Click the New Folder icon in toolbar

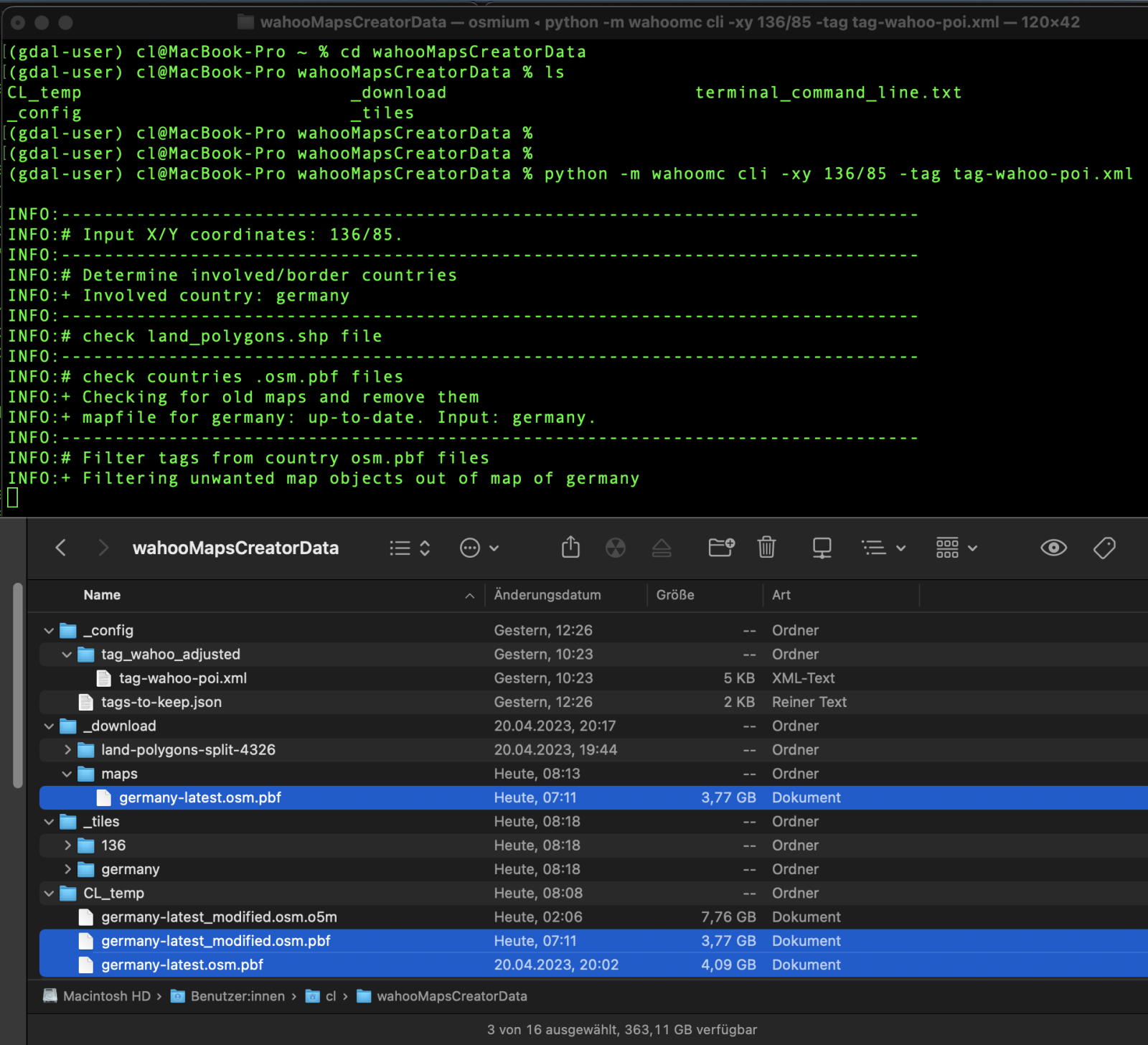pyautogui.click(x=721, y=548)
